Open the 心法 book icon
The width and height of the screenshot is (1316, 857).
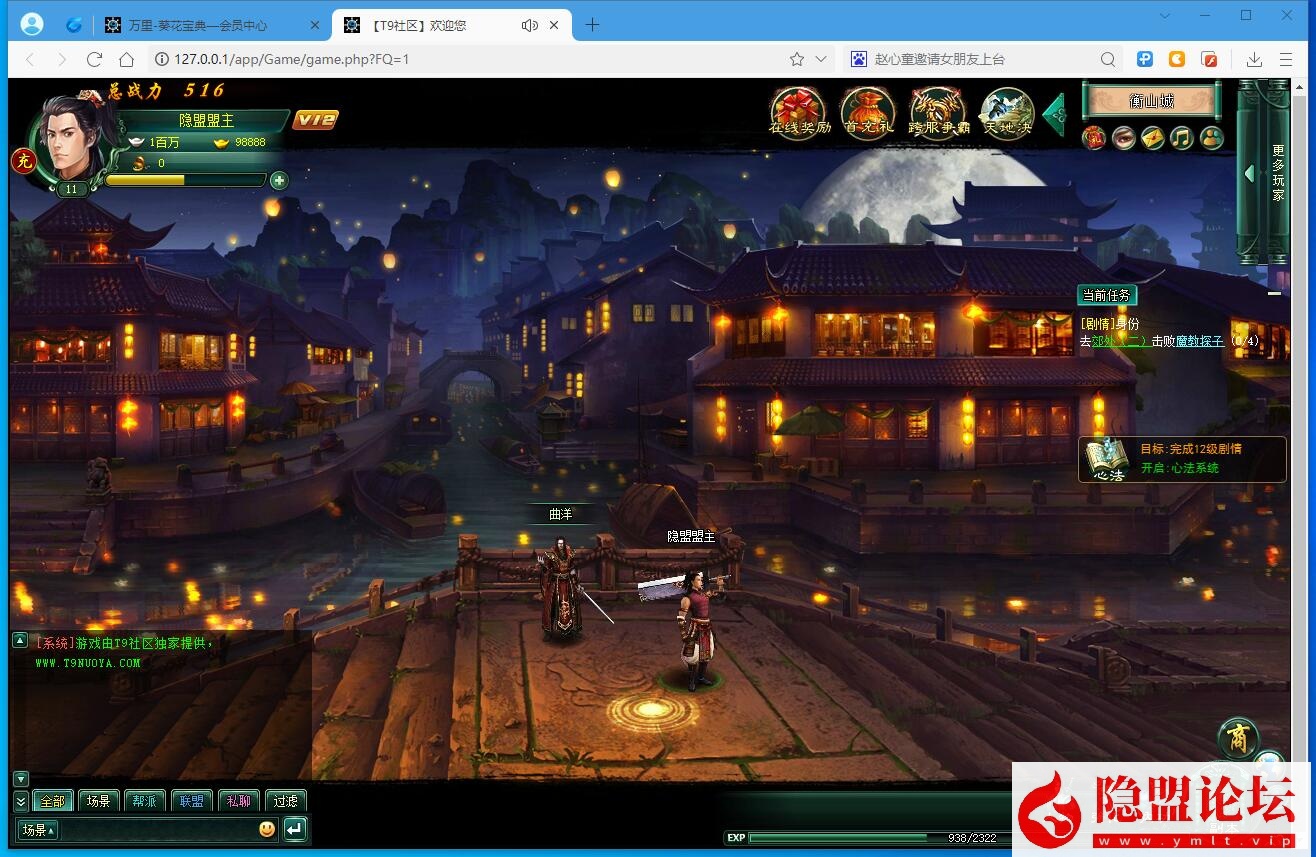[1106, 460]
